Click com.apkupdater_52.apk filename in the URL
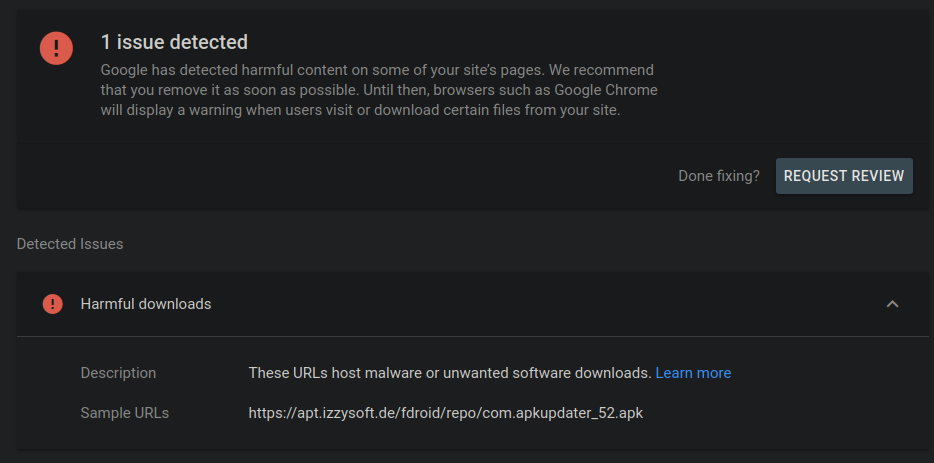This screenshot has height=463, width=934. click(563, 412)
